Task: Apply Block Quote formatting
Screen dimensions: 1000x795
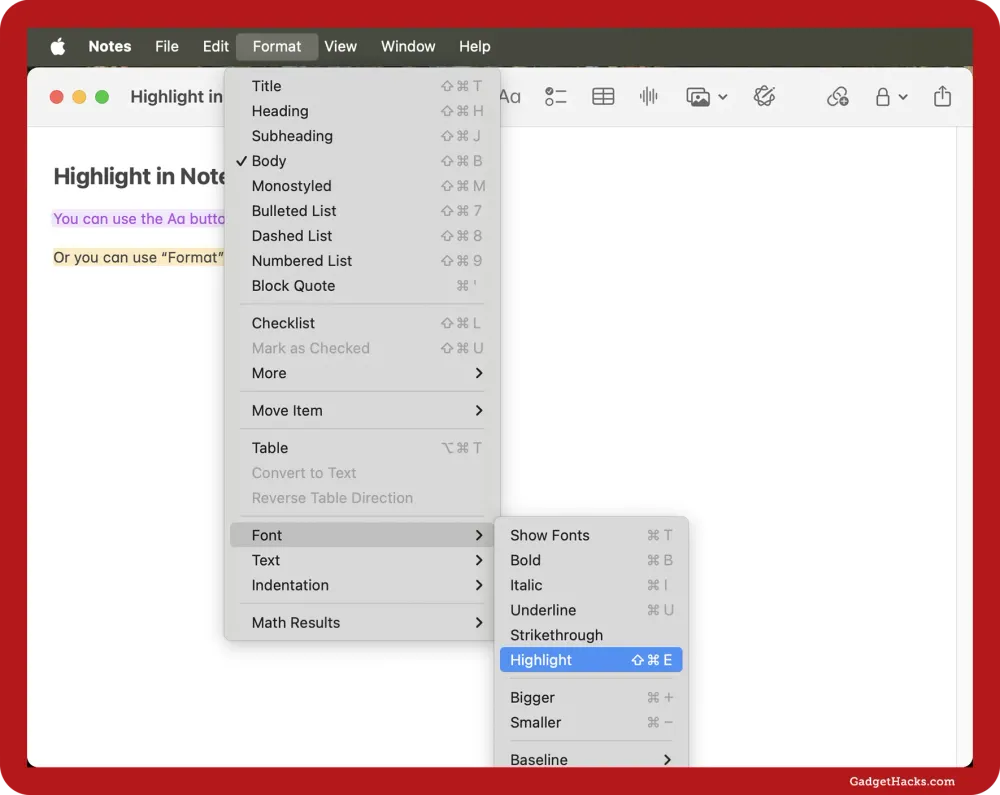Action: (x=362, y=286)
